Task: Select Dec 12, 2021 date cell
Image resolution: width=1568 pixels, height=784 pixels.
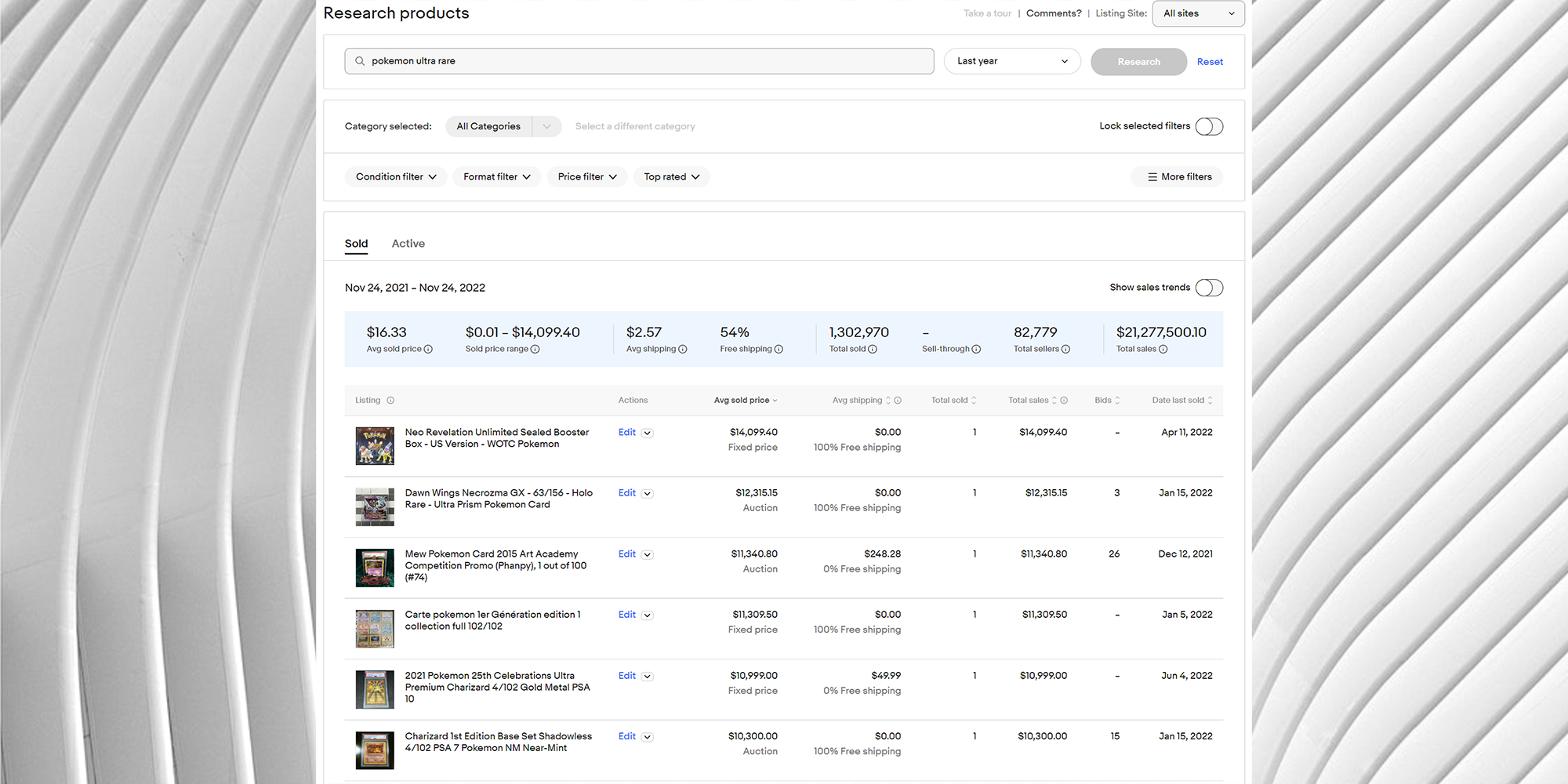Action: click(x=1185, y=554)
